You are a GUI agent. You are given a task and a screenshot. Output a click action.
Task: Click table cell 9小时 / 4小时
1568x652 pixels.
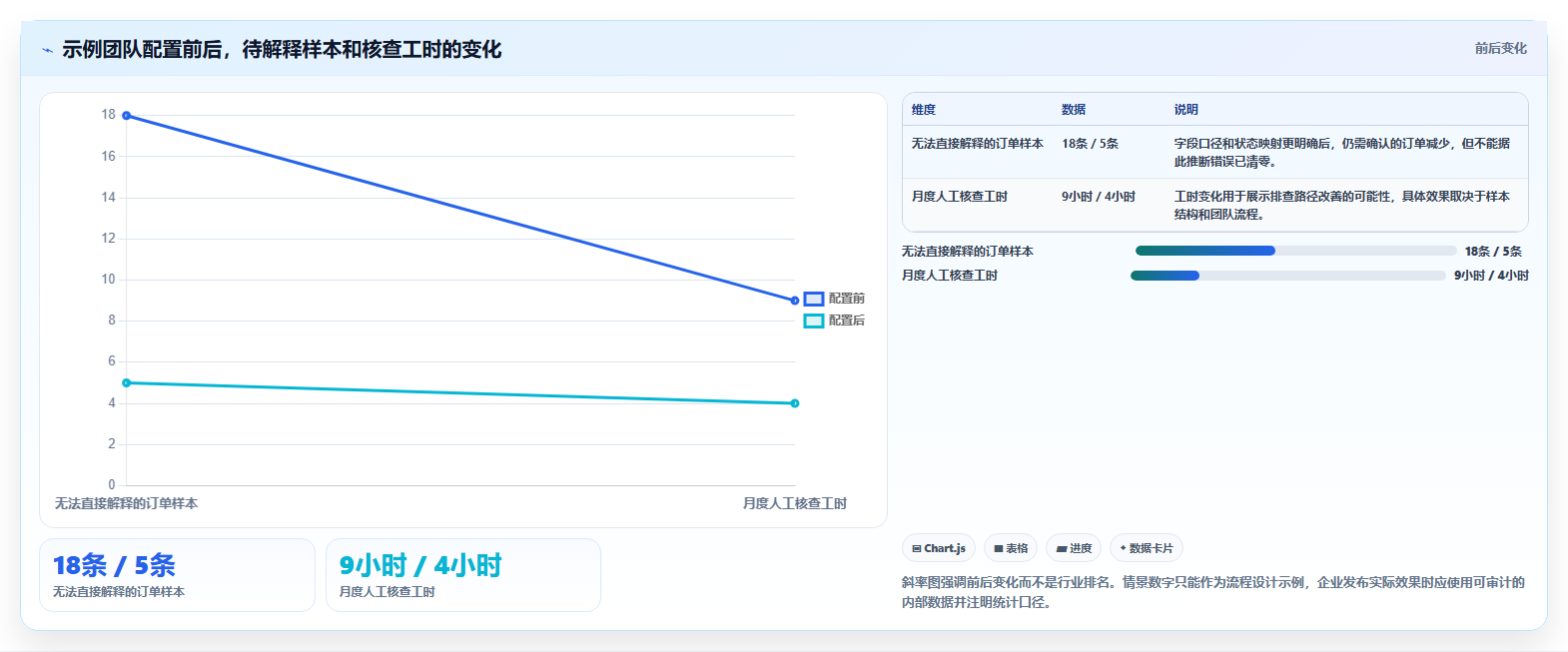pos(1099,197)
